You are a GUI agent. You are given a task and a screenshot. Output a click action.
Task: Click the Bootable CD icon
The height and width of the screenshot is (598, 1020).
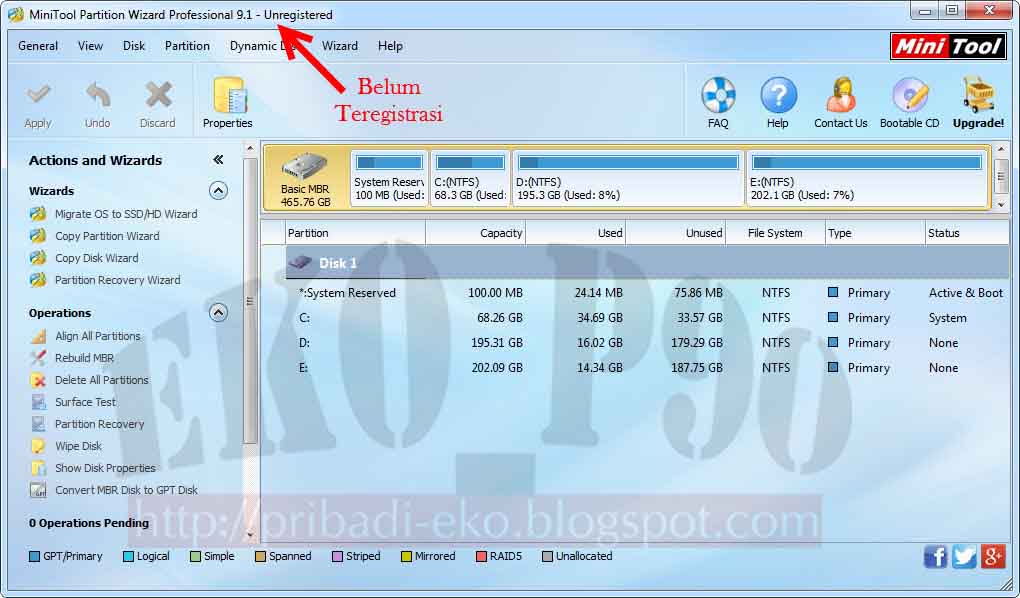[x=910, y=95]
